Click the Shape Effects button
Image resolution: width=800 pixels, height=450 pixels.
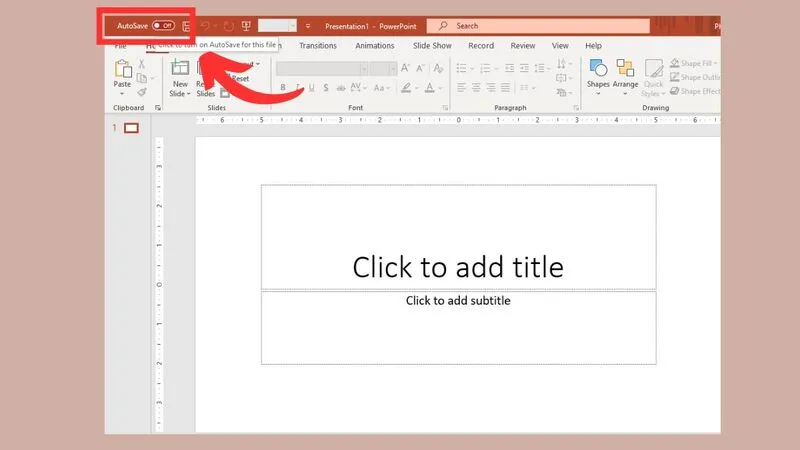click(x=694, y=91)
